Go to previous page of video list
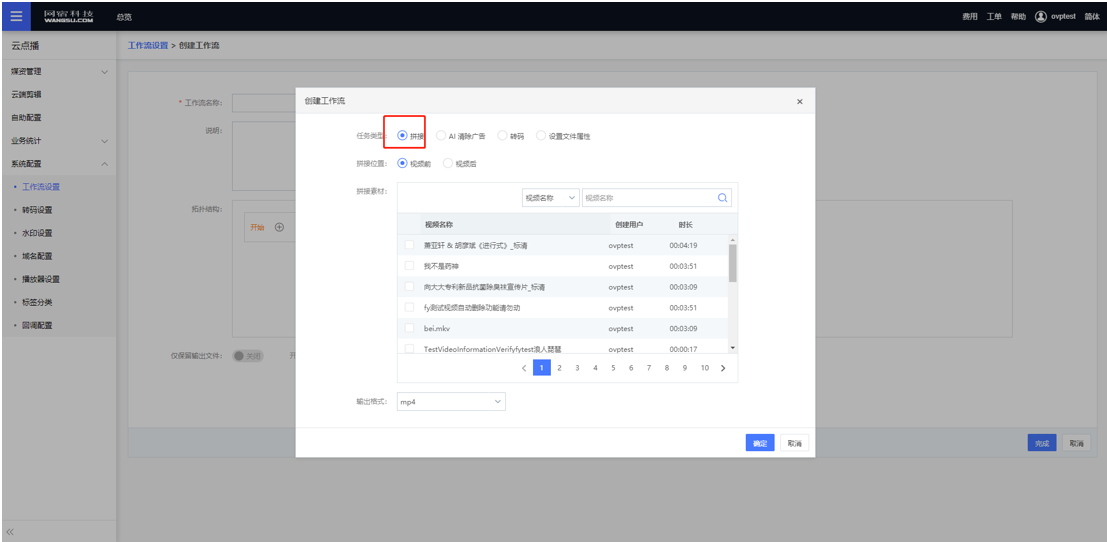Viewport: 1107px width, 542px height. tap(523, 368)
